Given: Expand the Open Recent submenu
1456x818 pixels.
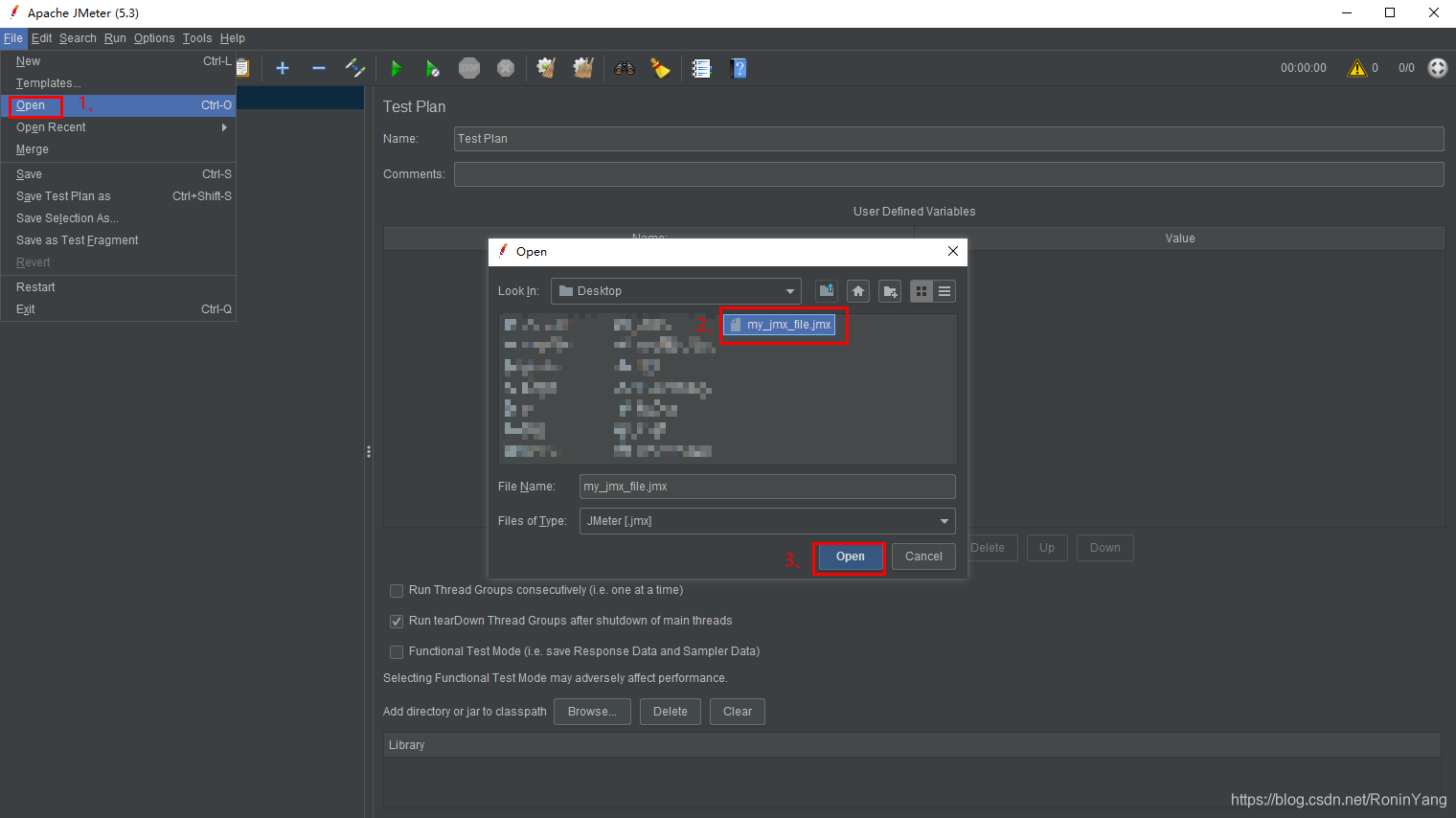Looking at the screenshot, I should click(x=119, y=127).
